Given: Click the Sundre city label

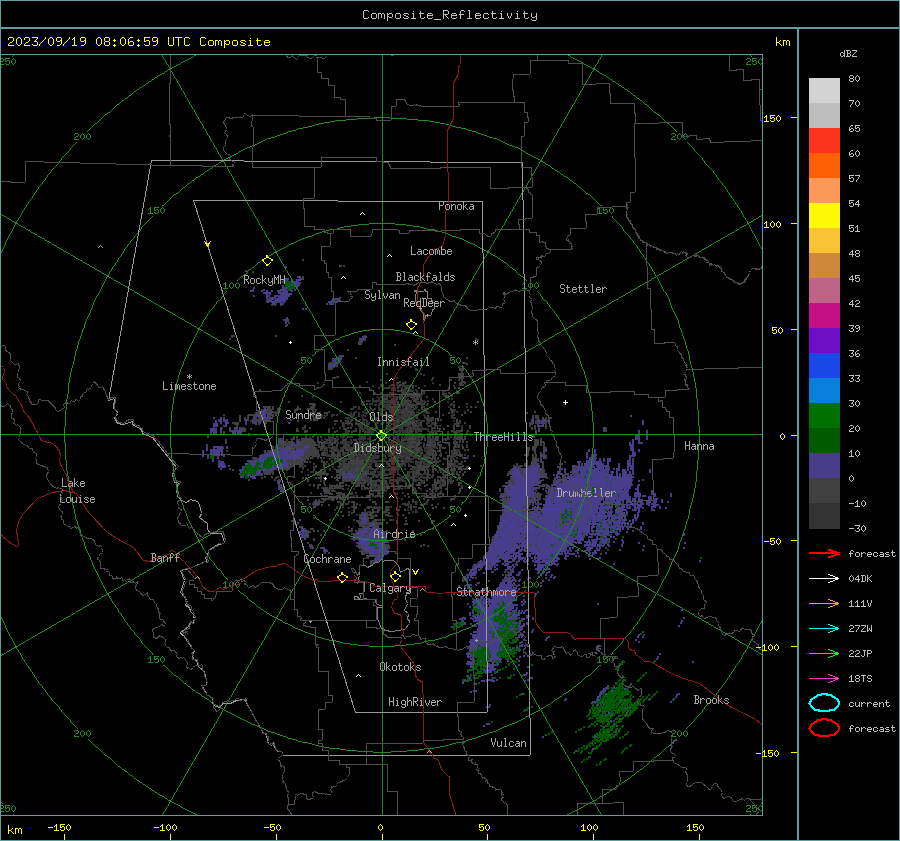Looking at the screenshot, I should pyautogui.click(x=304, y=414).
